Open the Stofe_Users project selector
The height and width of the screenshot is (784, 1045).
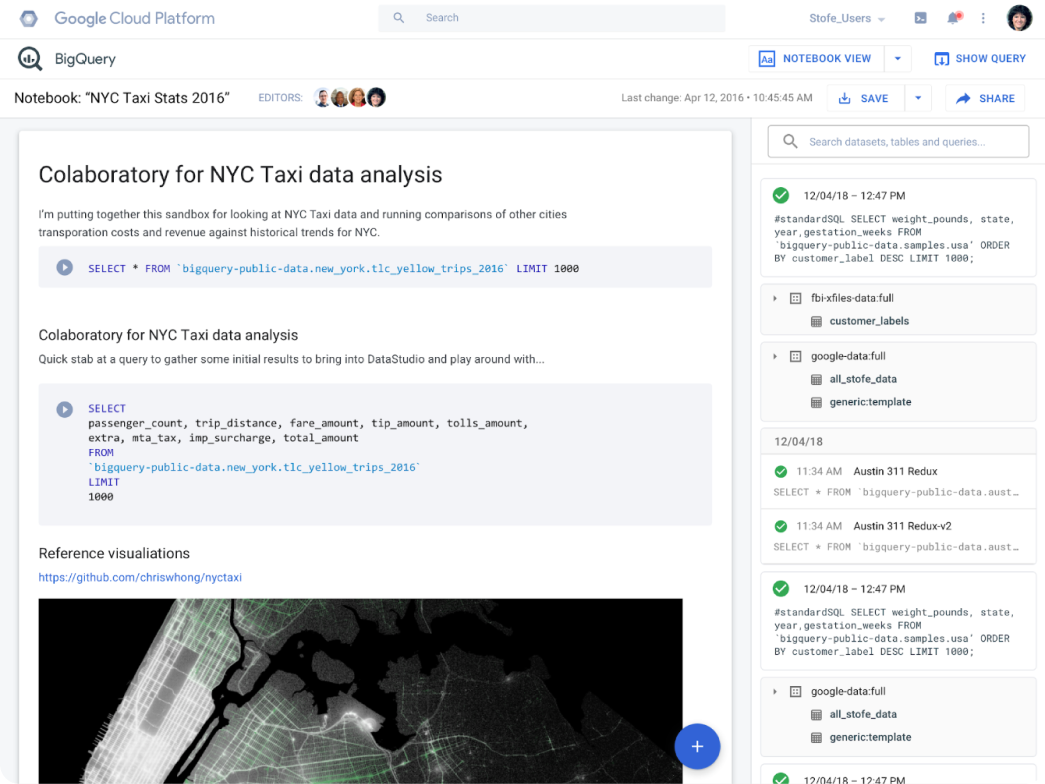[847, 19]
